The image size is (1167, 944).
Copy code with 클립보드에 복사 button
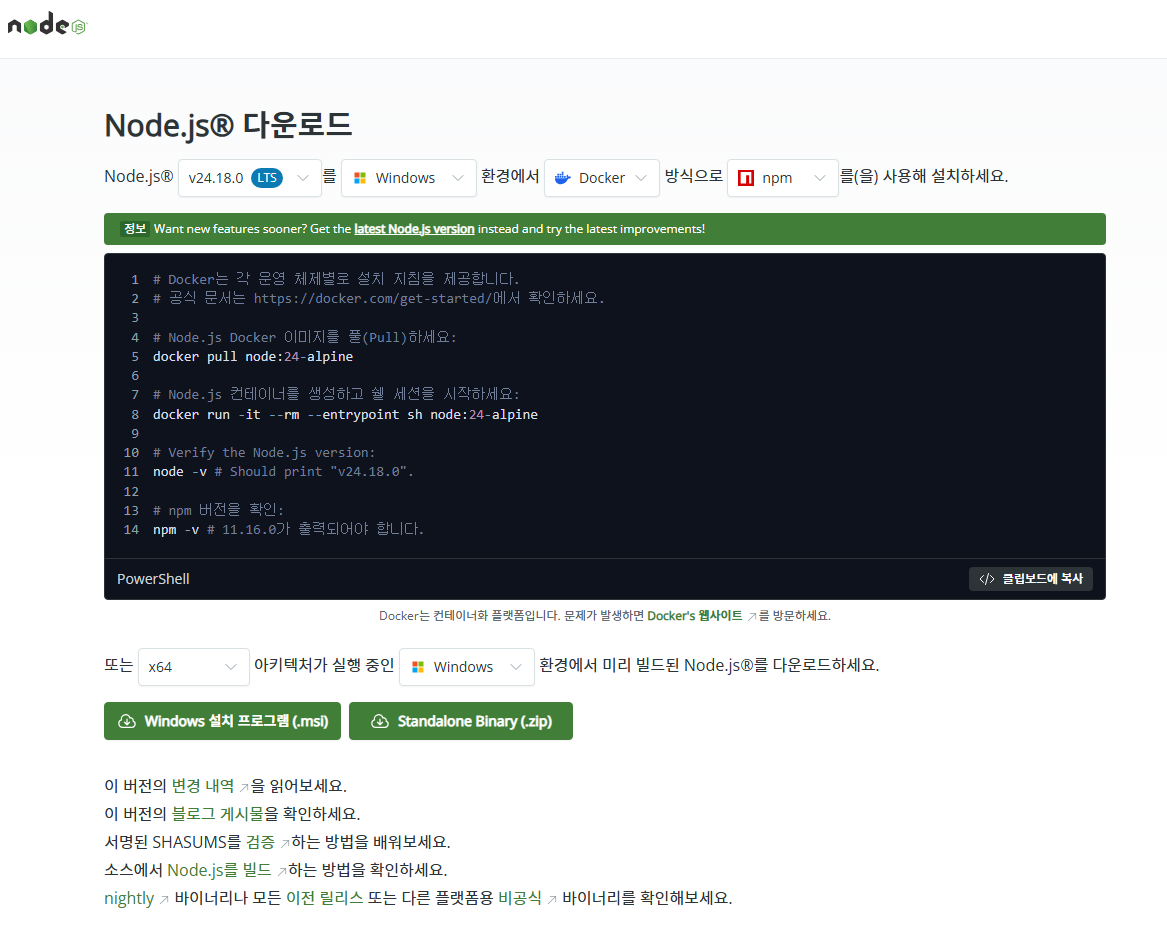coord(1031,578)
